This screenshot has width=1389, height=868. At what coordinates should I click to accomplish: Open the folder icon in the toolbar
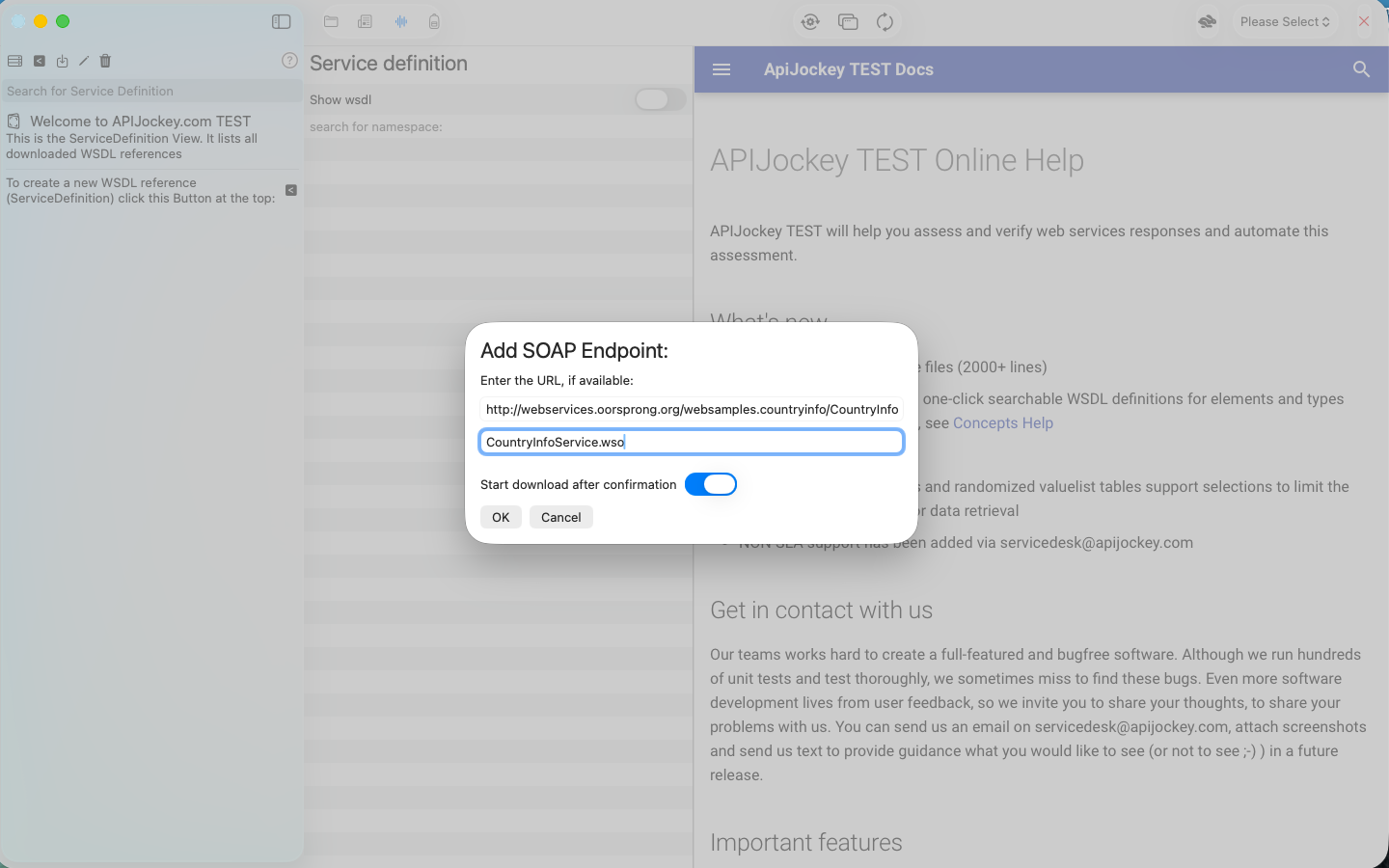coord(331,21)
